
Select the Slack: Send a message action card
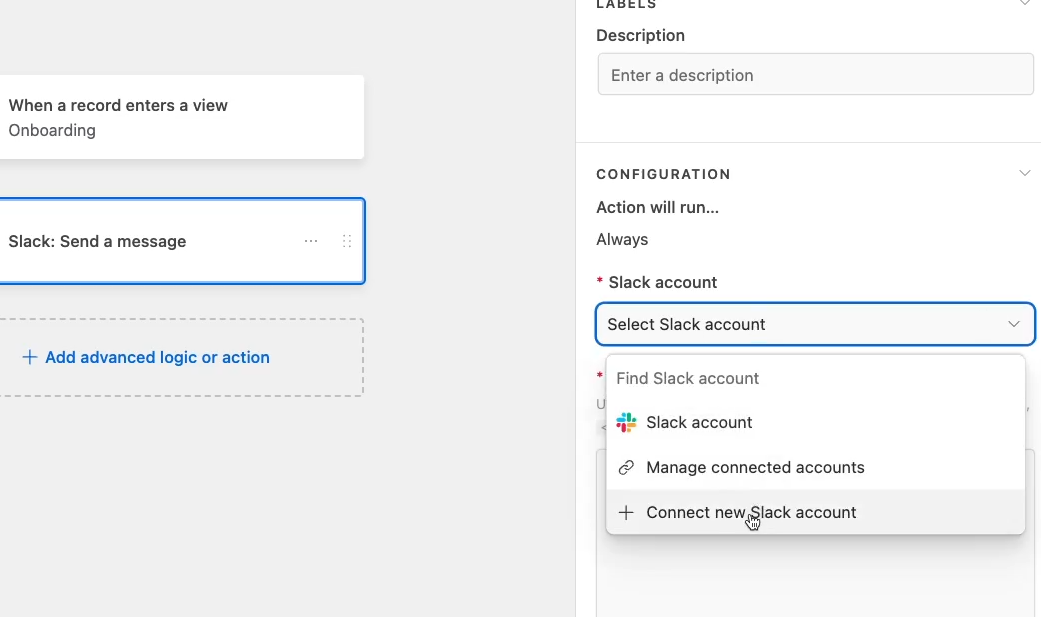point(181,241)
